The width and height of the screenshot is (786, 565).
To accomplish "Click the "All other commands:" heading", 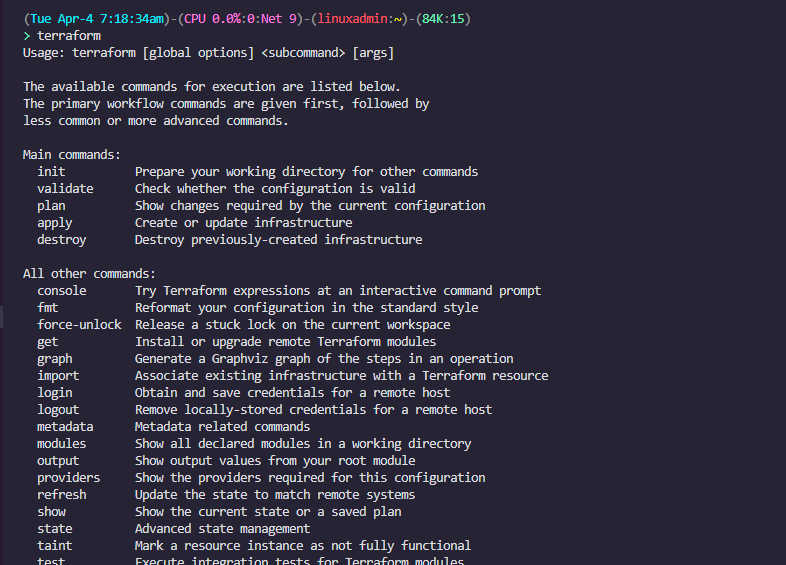I will [x=89, y=274].
